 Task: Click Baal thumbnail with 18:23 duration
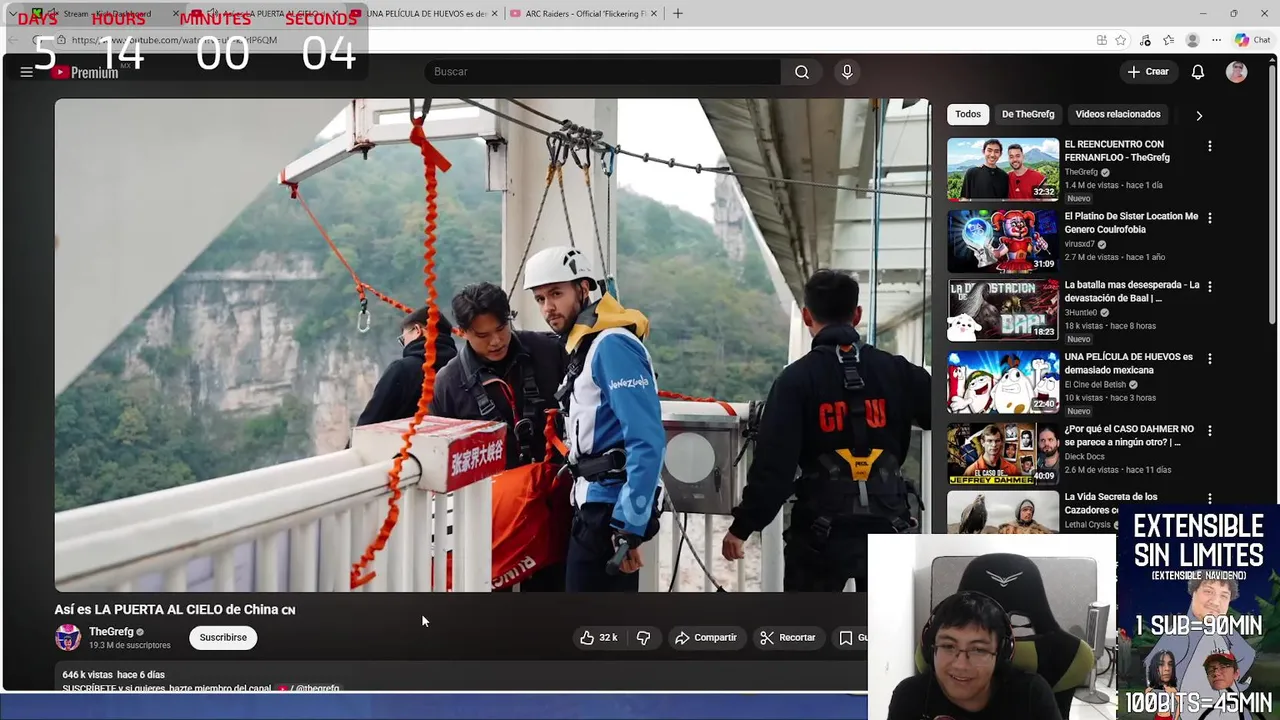(x=1003, y=310)
